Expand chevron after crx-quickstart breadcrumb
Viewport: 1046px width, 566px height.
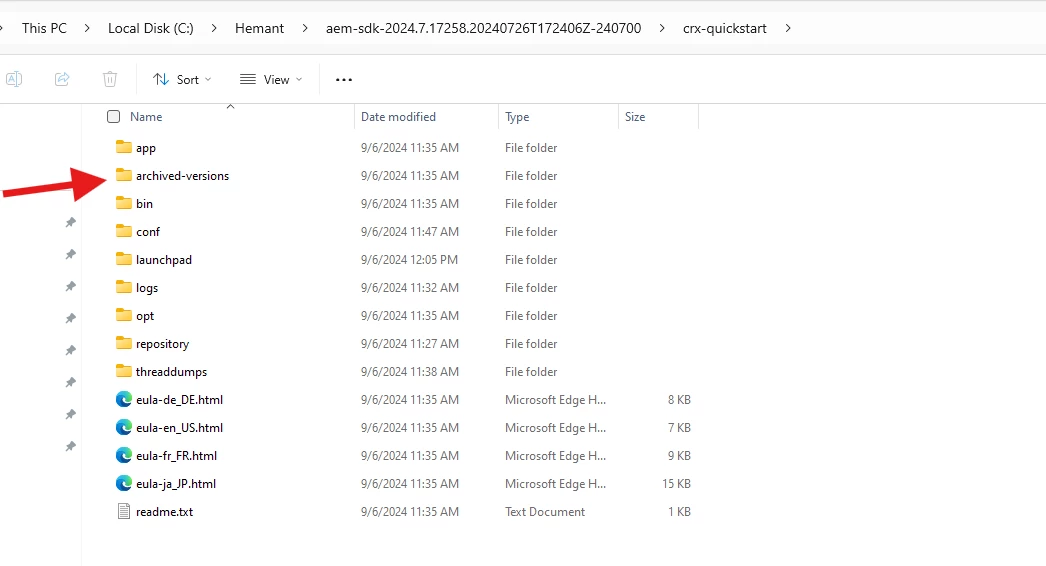coord(788,28)
